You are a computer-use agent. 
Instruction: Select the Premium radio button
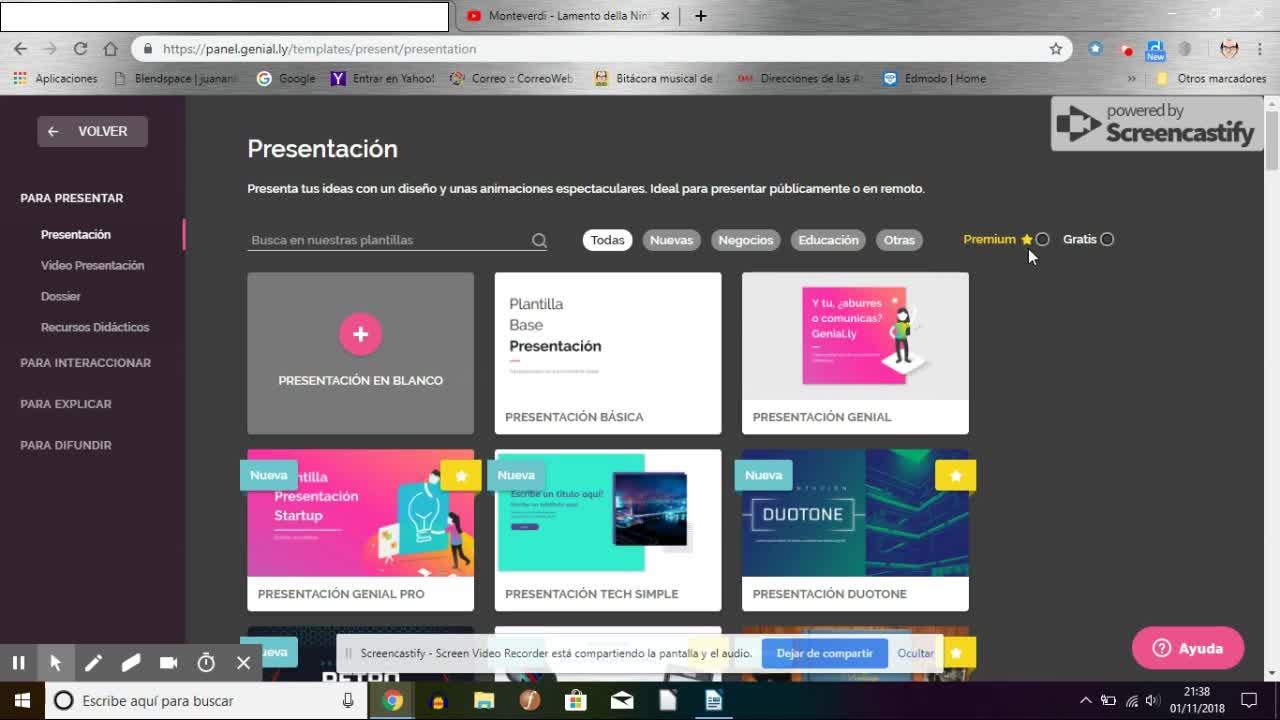point(1043,239)
